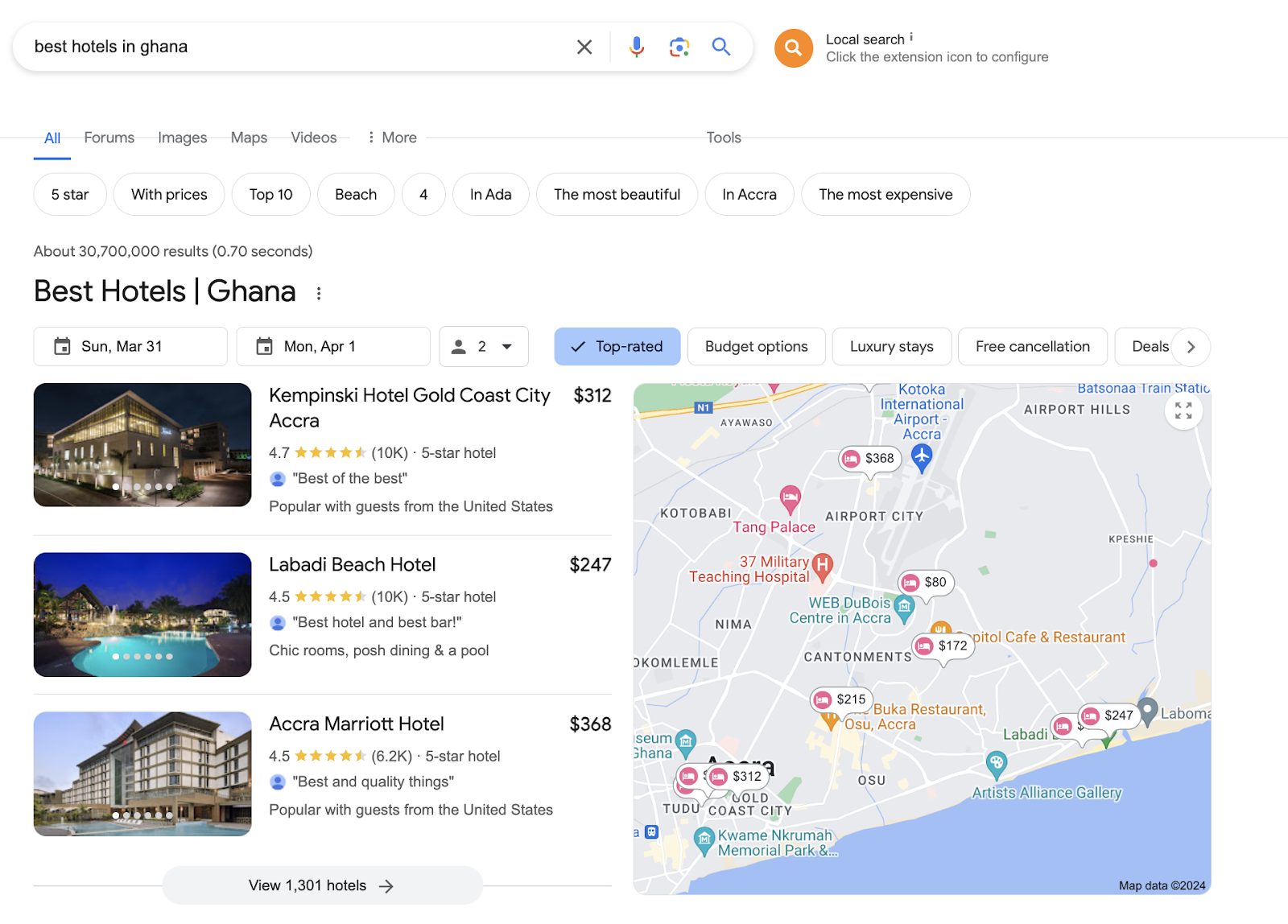Open check-out date picker Mon, Apr 1
This screenshot has height=924, width=1288.
tap(333, 347)
